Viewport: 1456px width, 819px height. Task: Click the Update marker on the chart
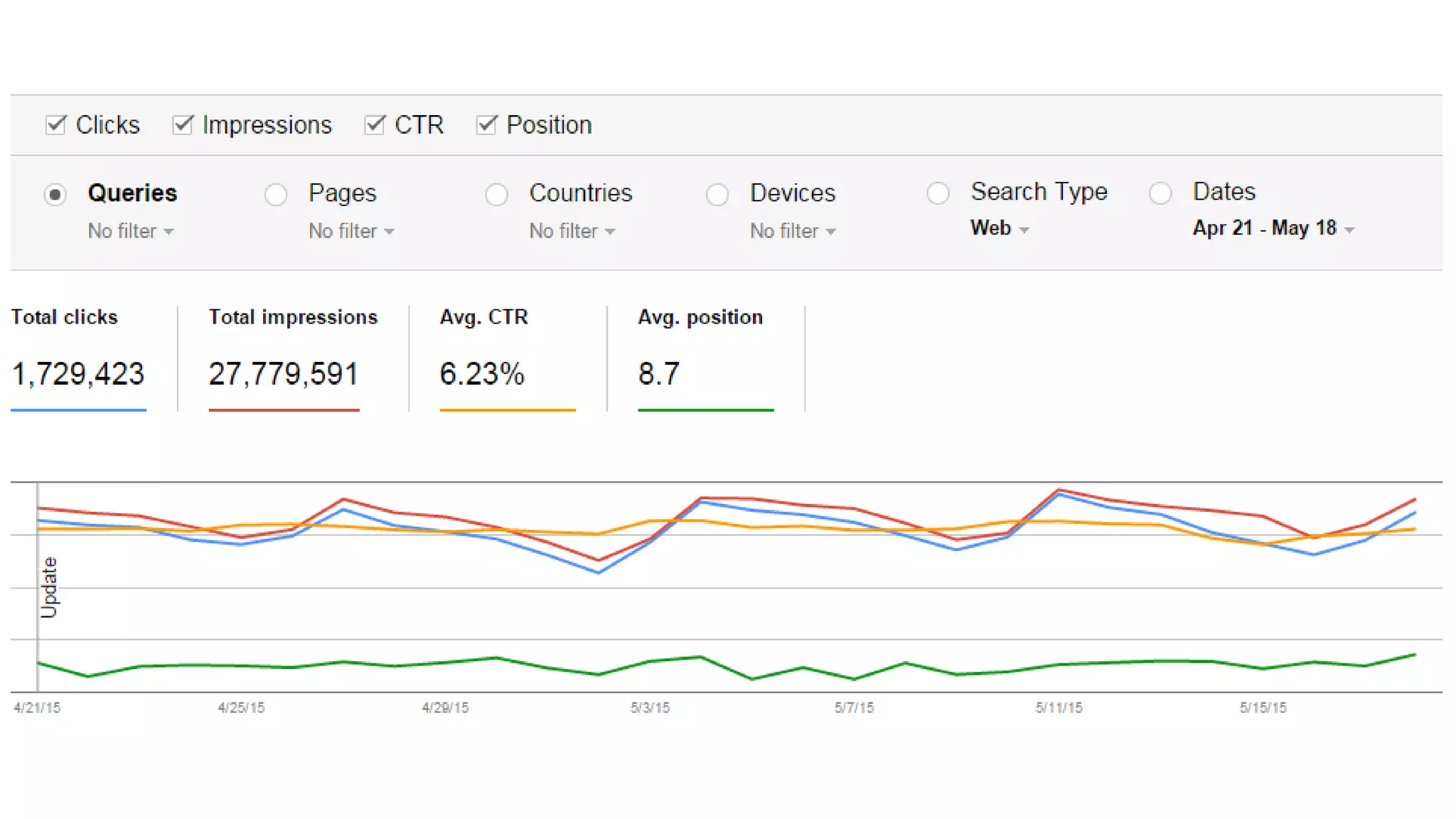(49, 587)
